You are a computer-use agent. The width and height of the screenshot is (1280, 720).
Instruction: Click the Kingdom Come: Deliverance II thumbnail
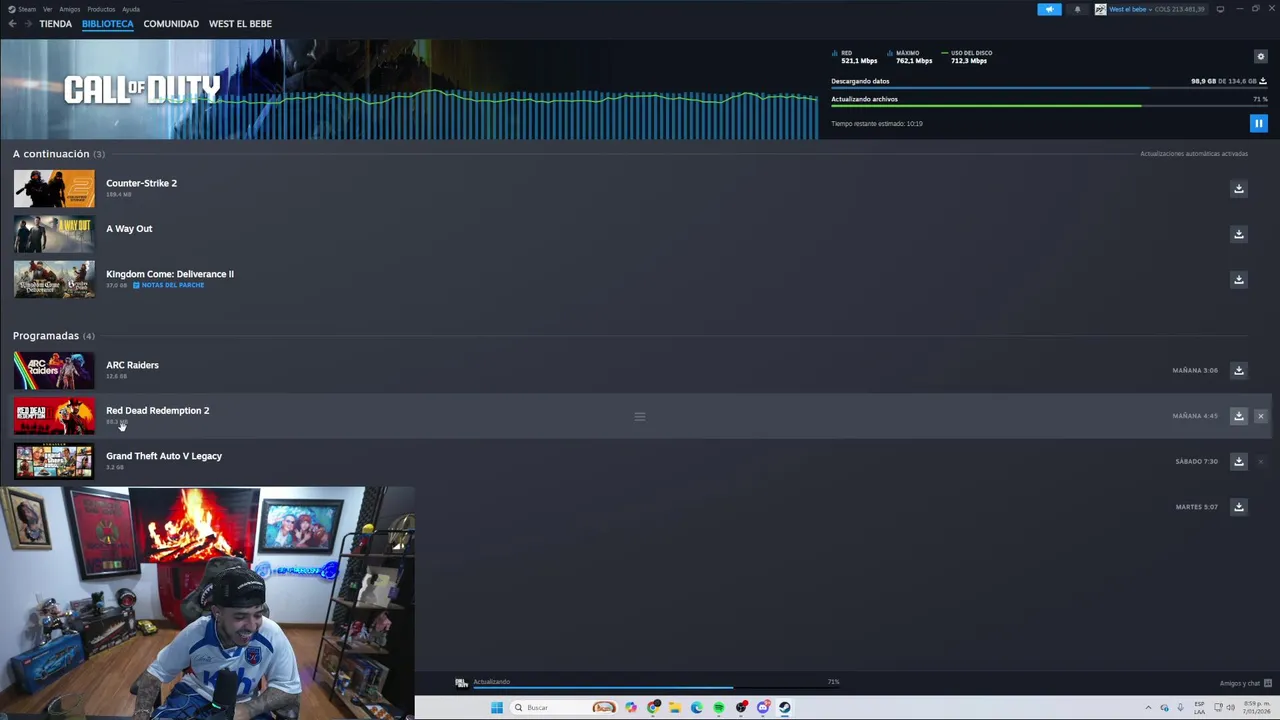[54, 279]
